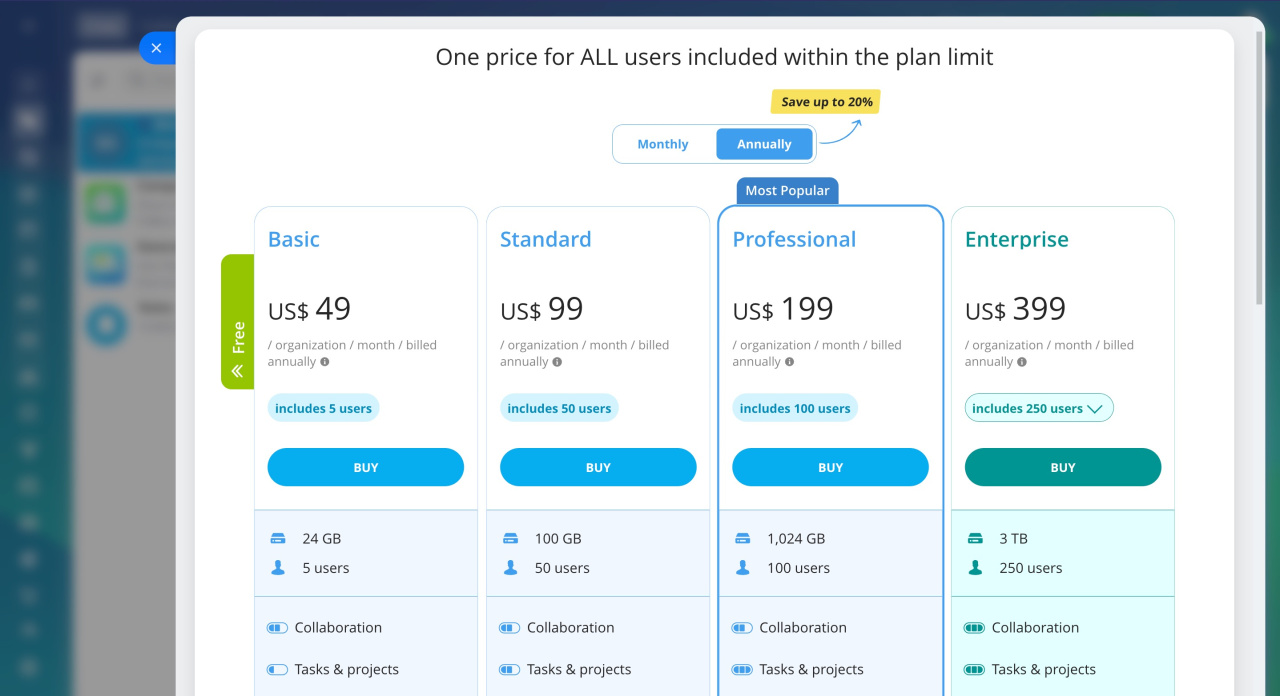Click info icon under Professional plan price
Screen dimensions: 1280x696
(790, 362)
